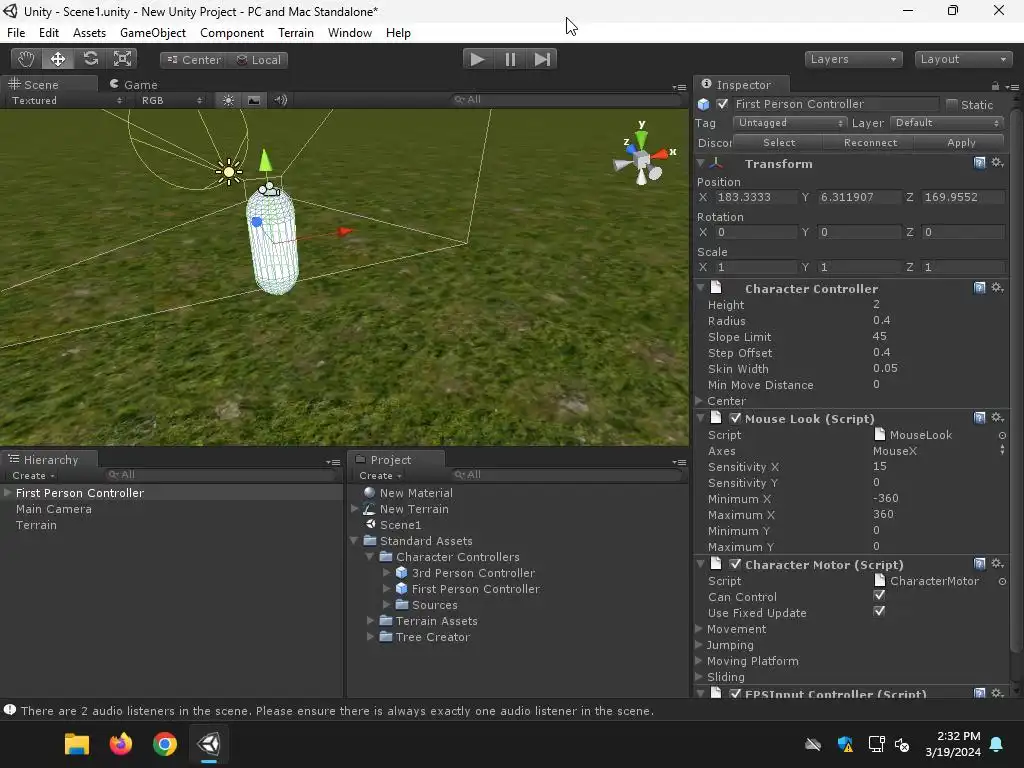The width and height of the screenshot is (1024, 768).
Task: Open the Axes MouseX dropdown
Action: 938,451
